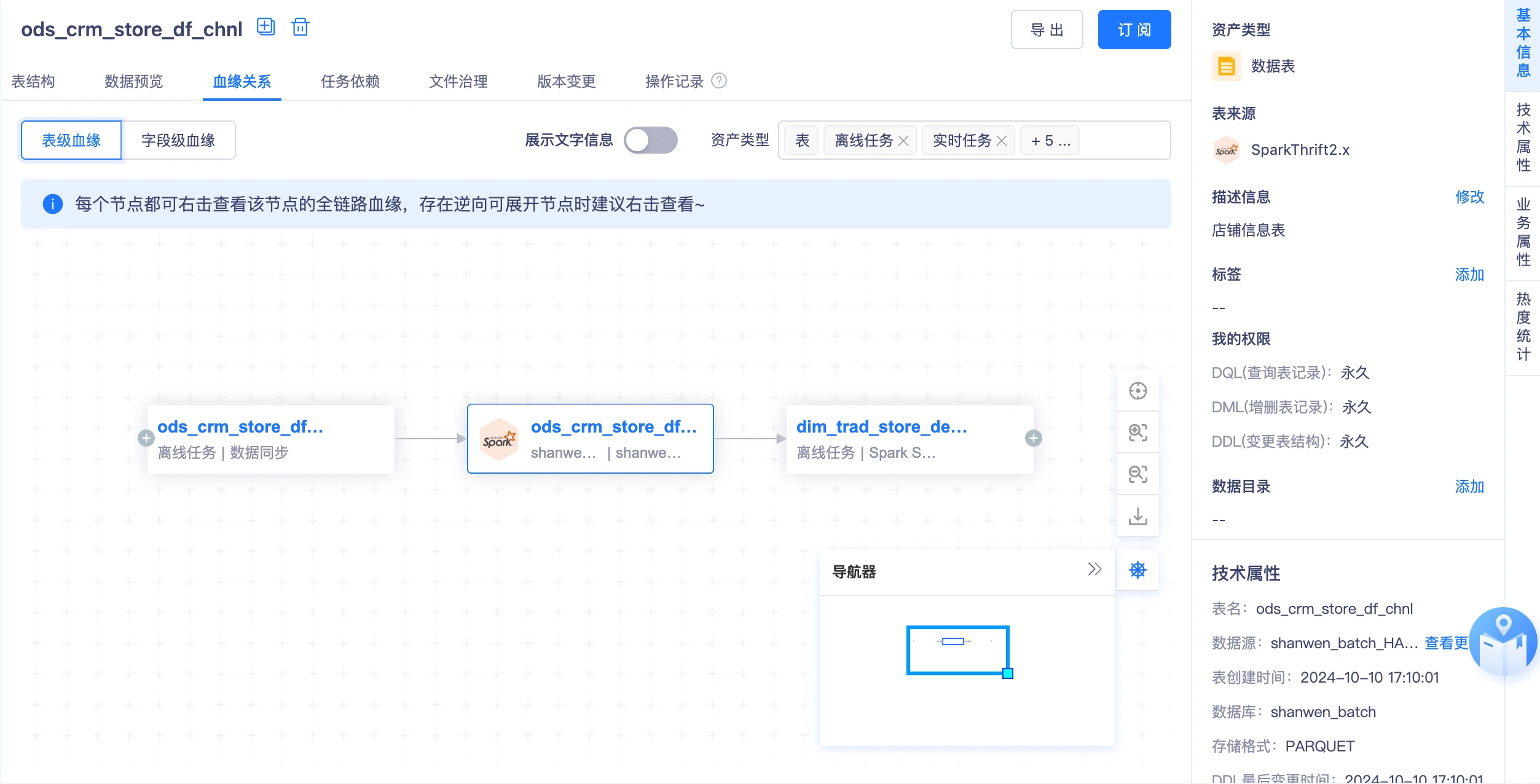
Task: Remove the 实时任务 asset type tag
Action: (1001, 141)
